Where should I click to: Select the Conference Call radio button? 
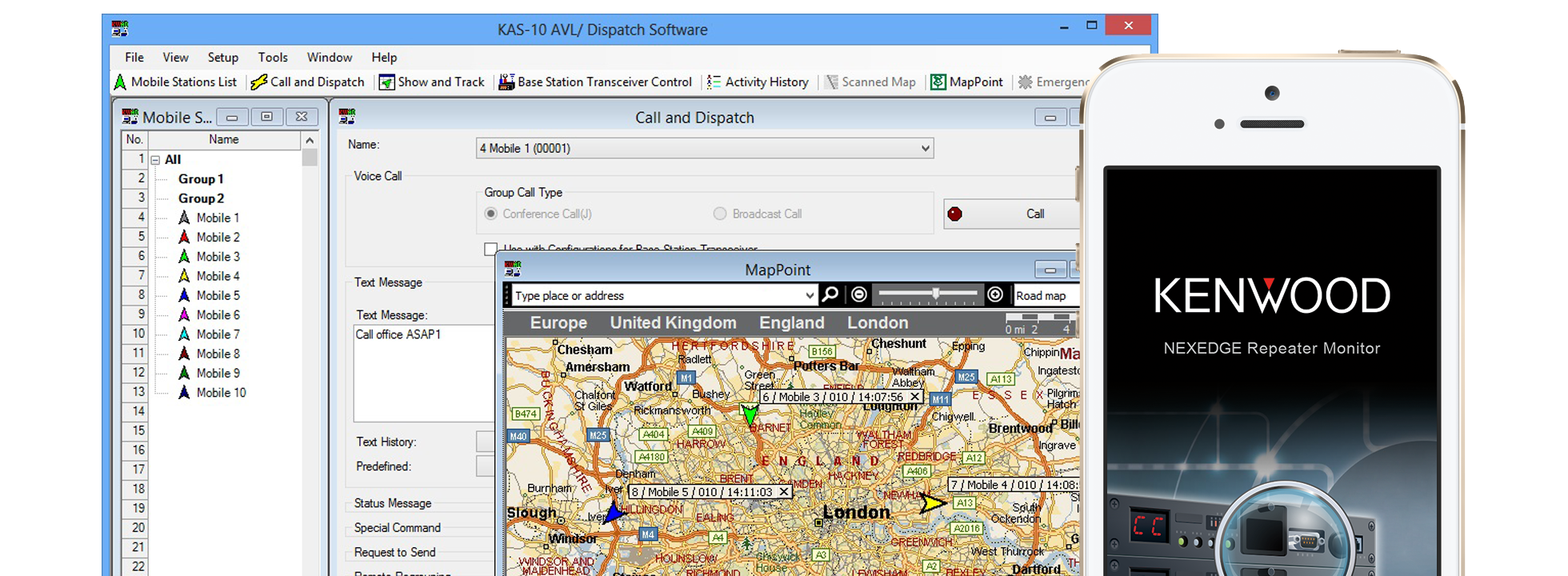pyautogui.click(x=491, y=214)
